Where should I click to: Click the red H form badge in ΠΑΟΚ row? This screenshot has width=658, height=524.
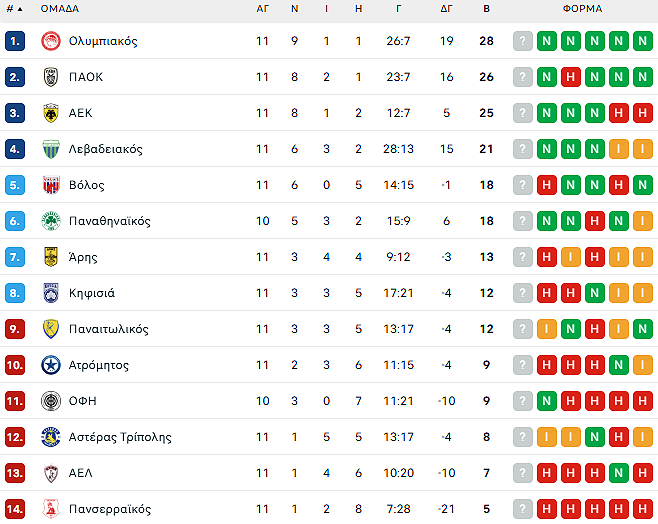tap(571, 77)
